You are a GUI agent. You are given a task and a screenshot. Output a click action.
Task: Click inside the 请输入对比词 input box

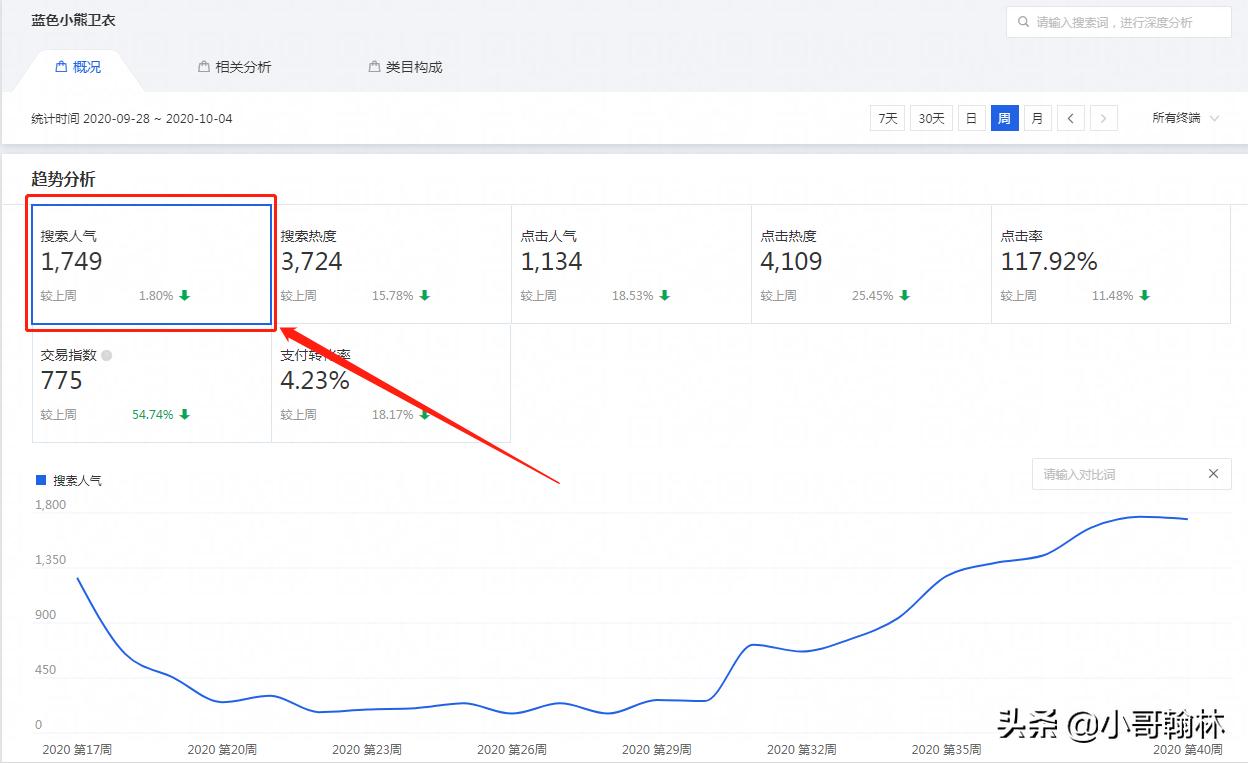1110,473
